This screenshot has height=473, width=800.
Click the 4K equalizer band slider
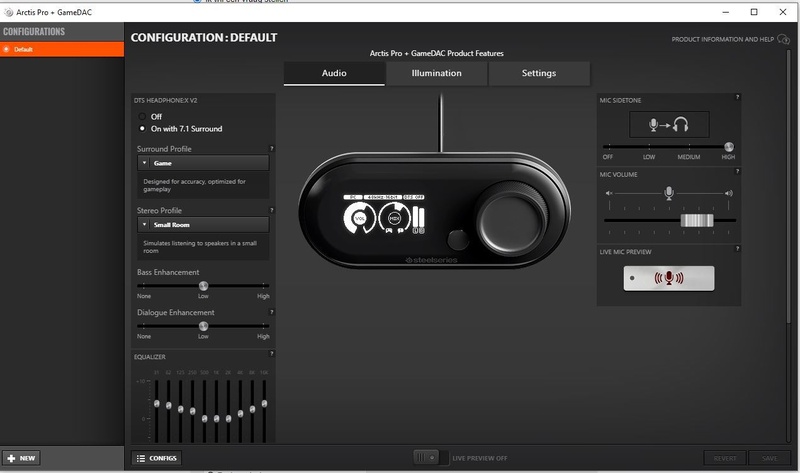[x=240, y=413]
